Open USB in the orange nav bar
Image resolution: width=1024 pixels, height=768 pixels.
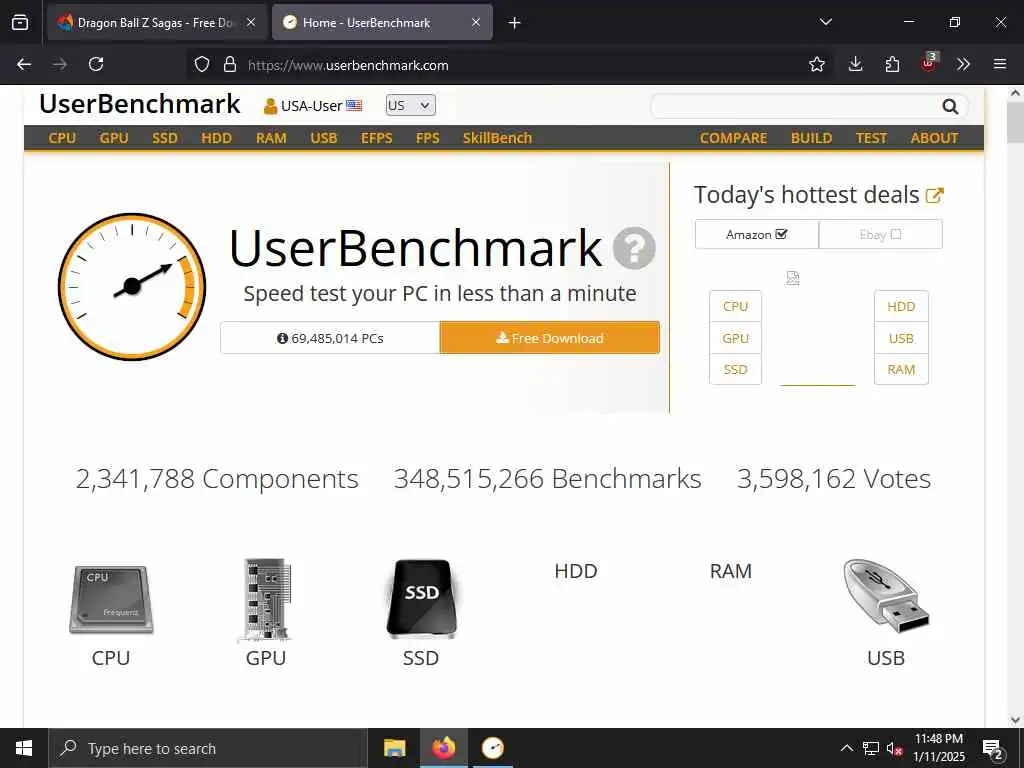[324, 138]
